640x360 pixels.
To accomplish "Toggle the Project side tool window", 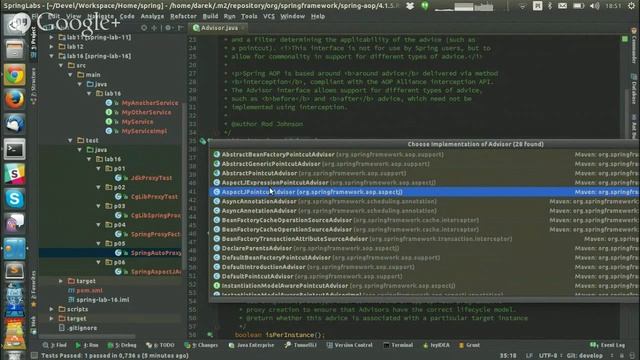I will [34, 43].
